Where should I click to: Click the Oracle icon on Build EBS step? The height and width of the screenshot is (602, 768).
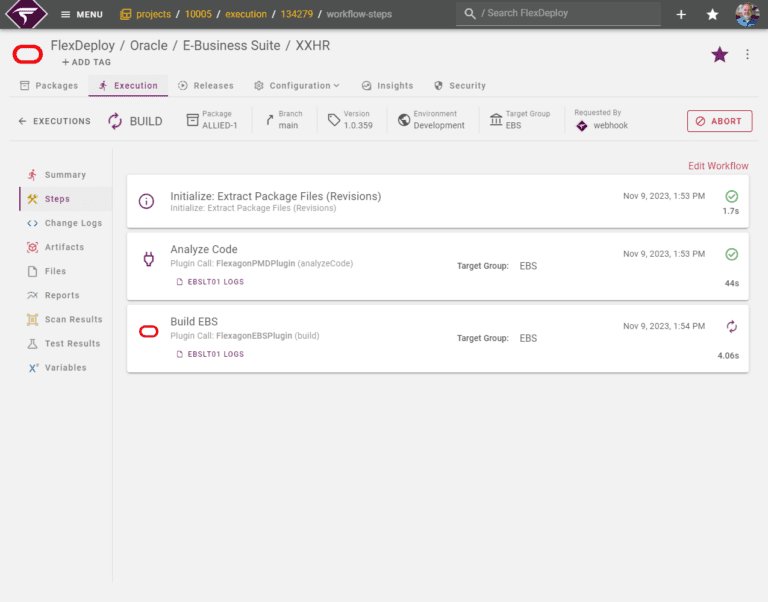[148, 332]
